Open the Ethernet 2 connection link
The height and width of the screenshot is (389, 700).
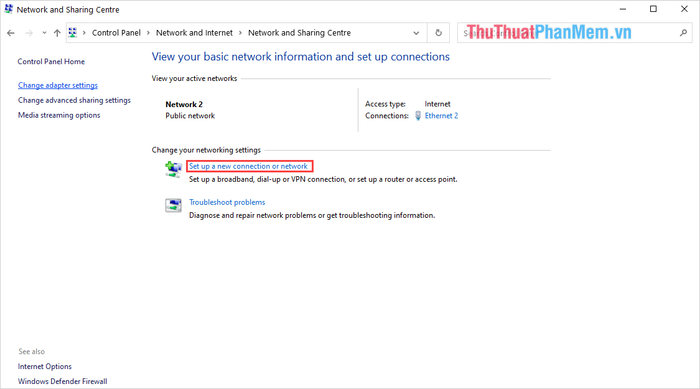point(441,116)
